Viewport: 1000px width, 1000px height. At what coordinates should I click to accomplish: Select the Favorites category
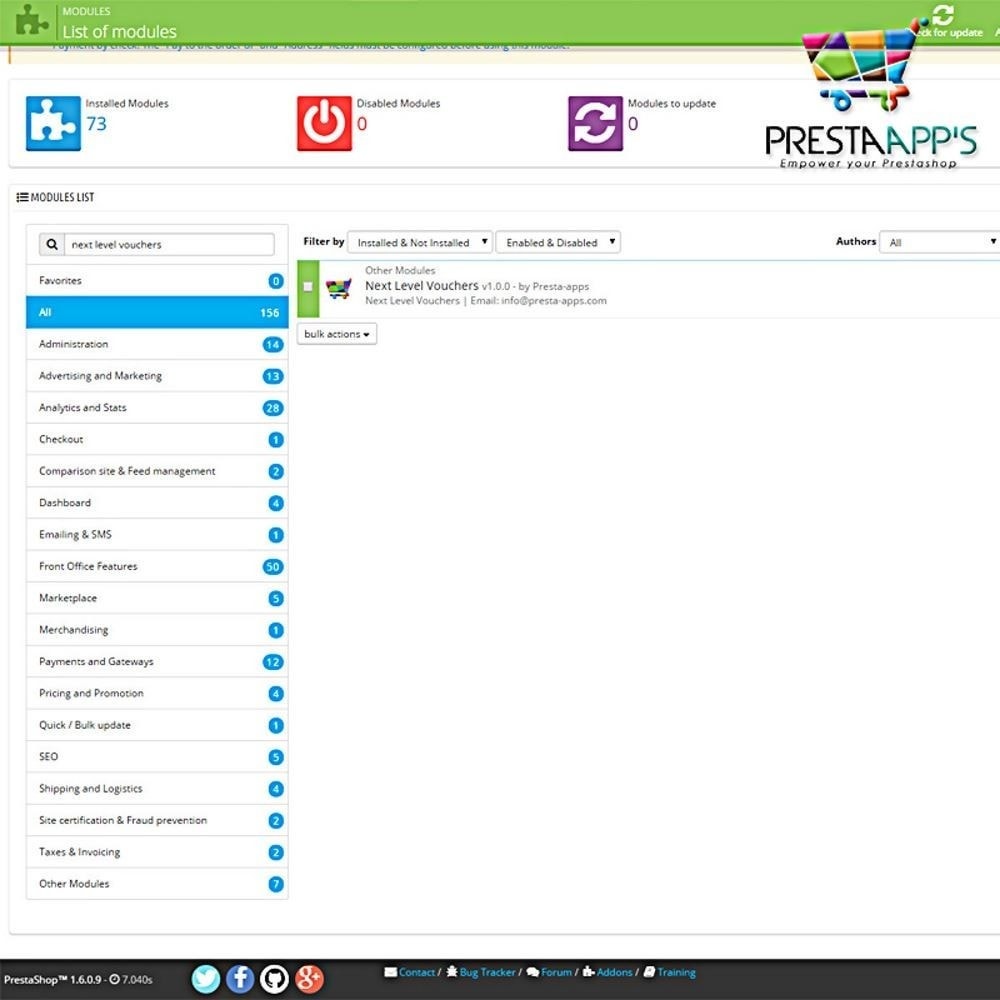pyautogui.click(x=157, y=281)
